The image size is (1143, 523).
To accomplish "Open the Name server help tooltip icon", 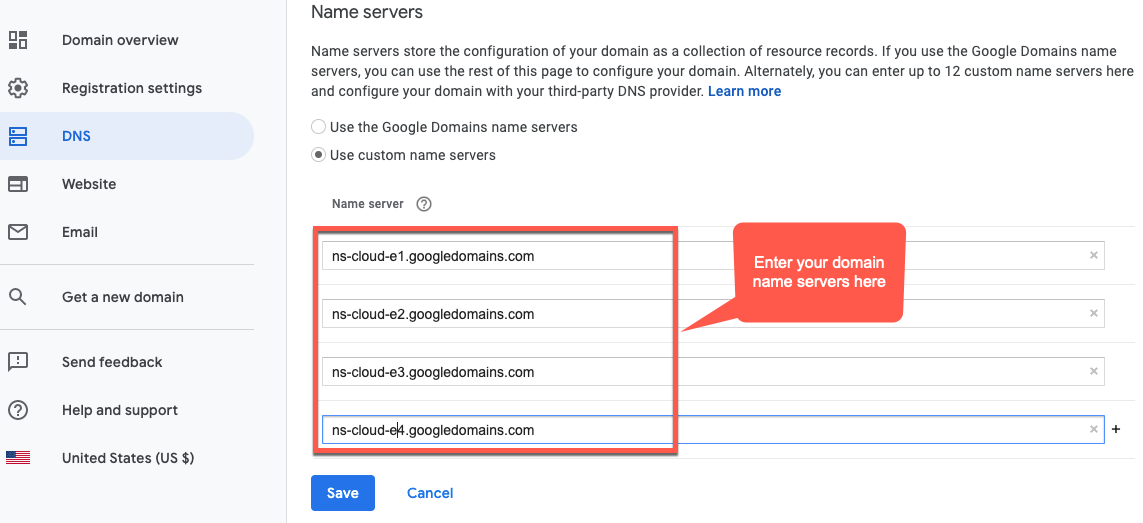I will pos(424,204).
